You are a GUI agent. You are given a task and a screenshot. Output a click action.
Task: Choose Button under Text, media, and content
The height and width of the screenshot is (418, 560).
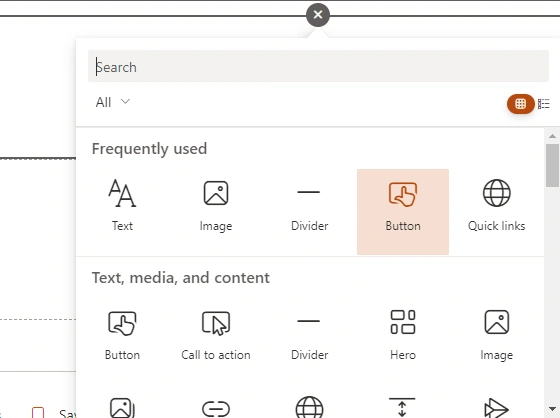tap(122, 336)
